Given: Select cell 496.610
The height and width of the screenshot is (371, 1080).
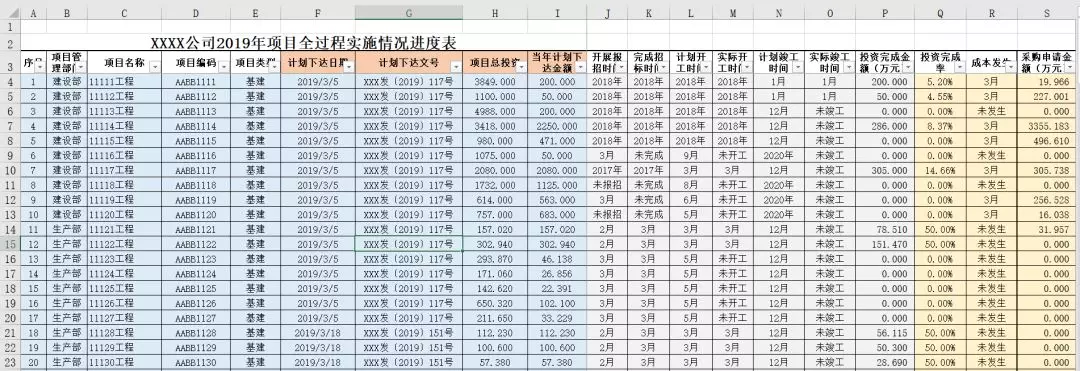Looking at the screenshot, I should pyautogui.click(x=1047, y=141).
